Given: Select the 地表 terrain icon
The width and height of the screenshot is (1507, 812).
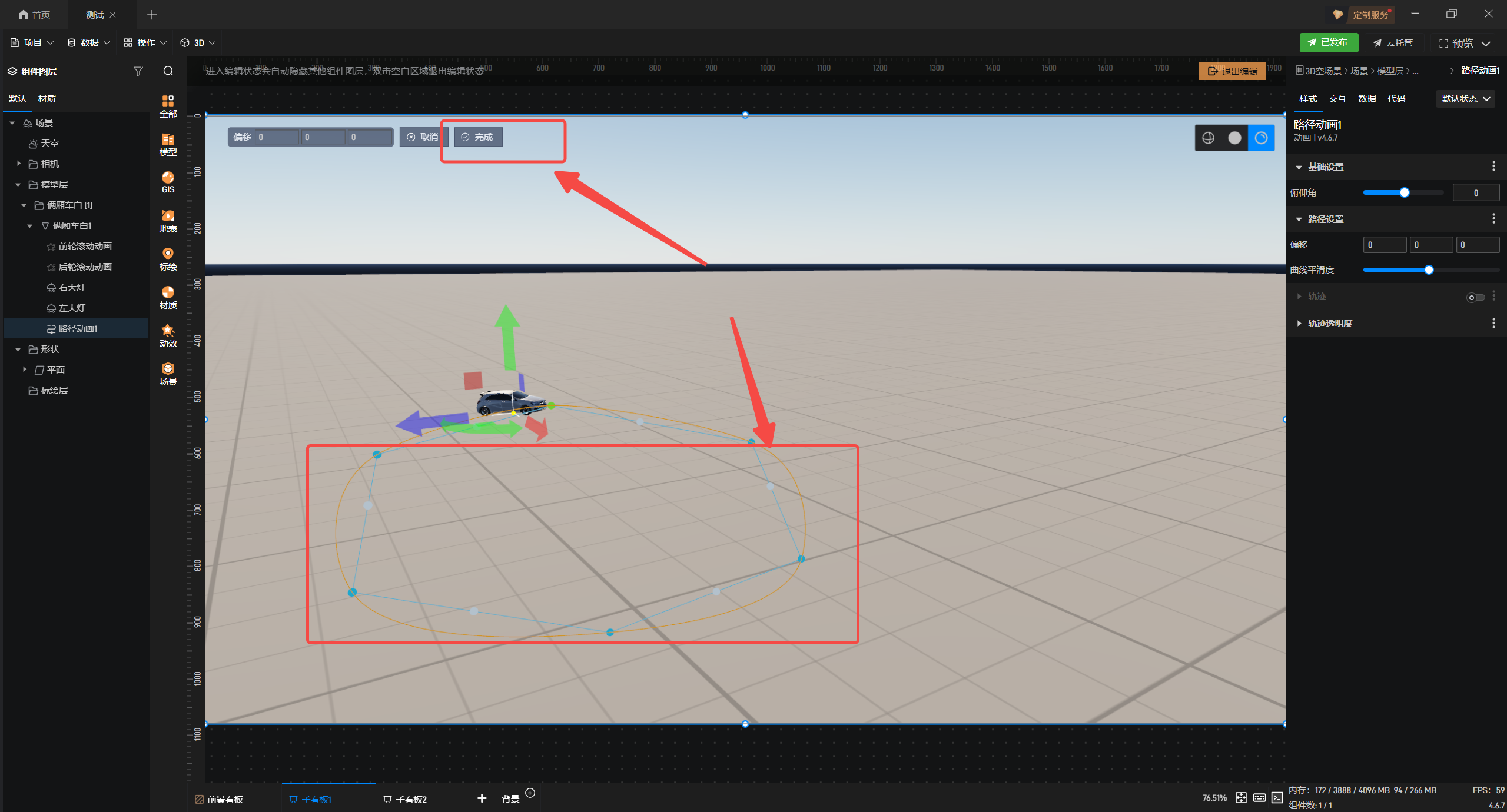Looking at the screenshot, I should click(168, 221).
